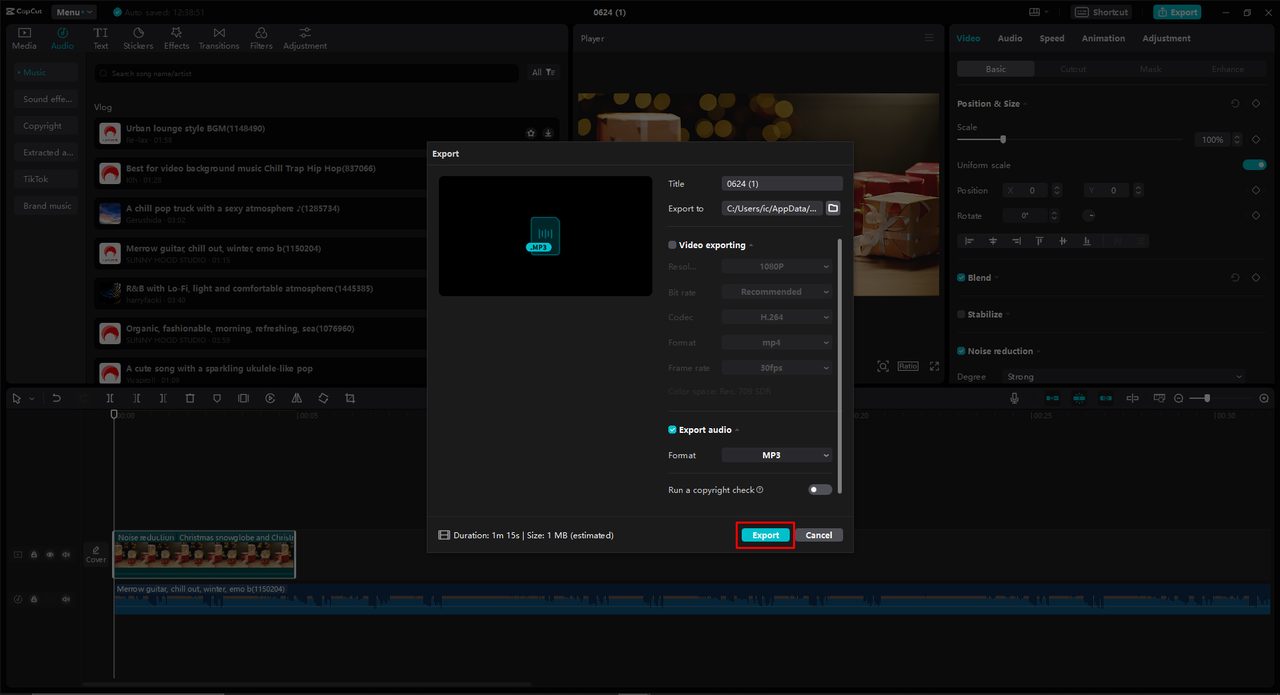Image resolution: width=1280 pixels, height=695 pixels.
Task: Open the Frame rate 30fps dropdown
Action: coord(777,368)
